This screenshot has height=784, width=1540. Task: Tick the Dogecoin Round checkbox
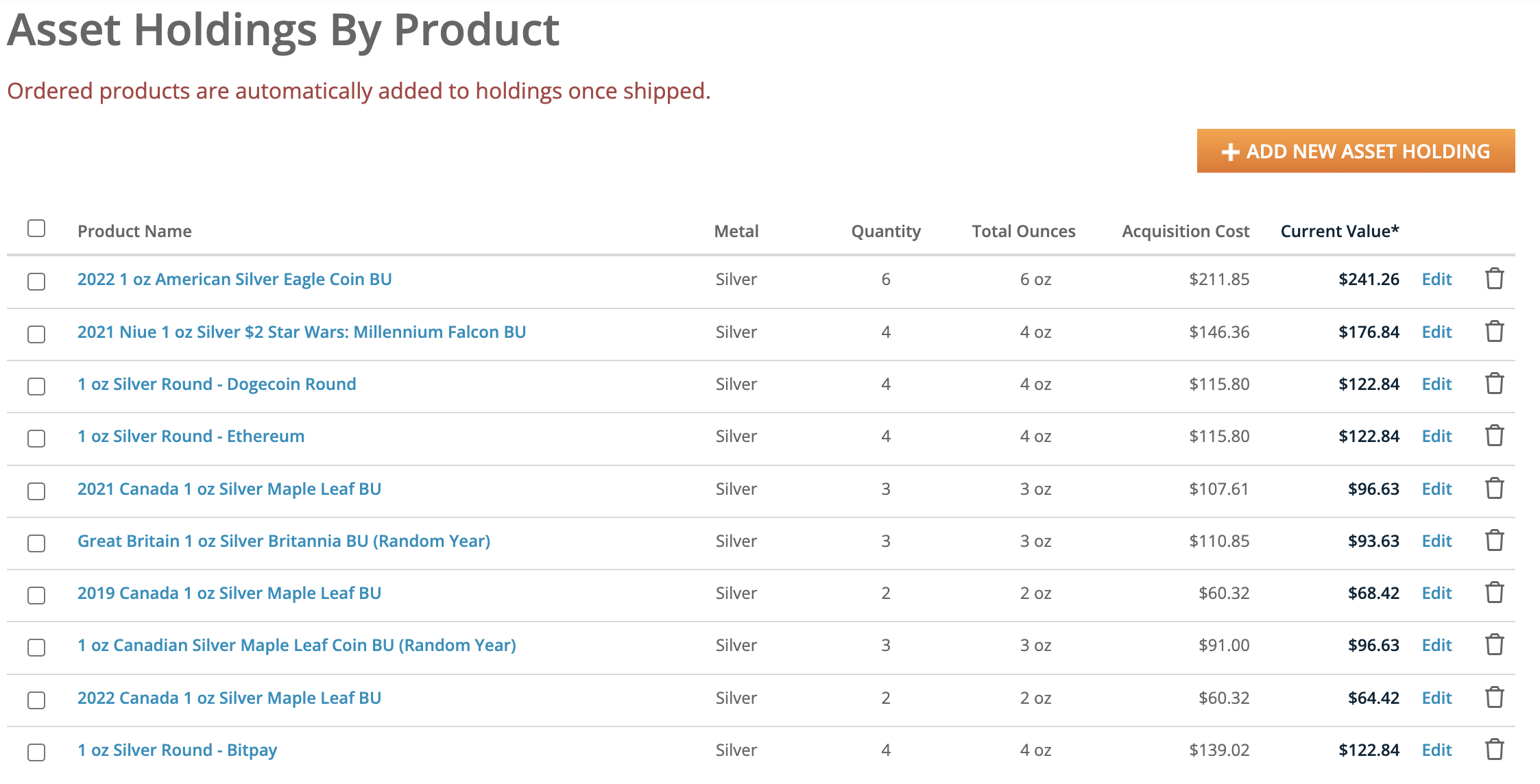pyautogui.click(x=36, y=387)
